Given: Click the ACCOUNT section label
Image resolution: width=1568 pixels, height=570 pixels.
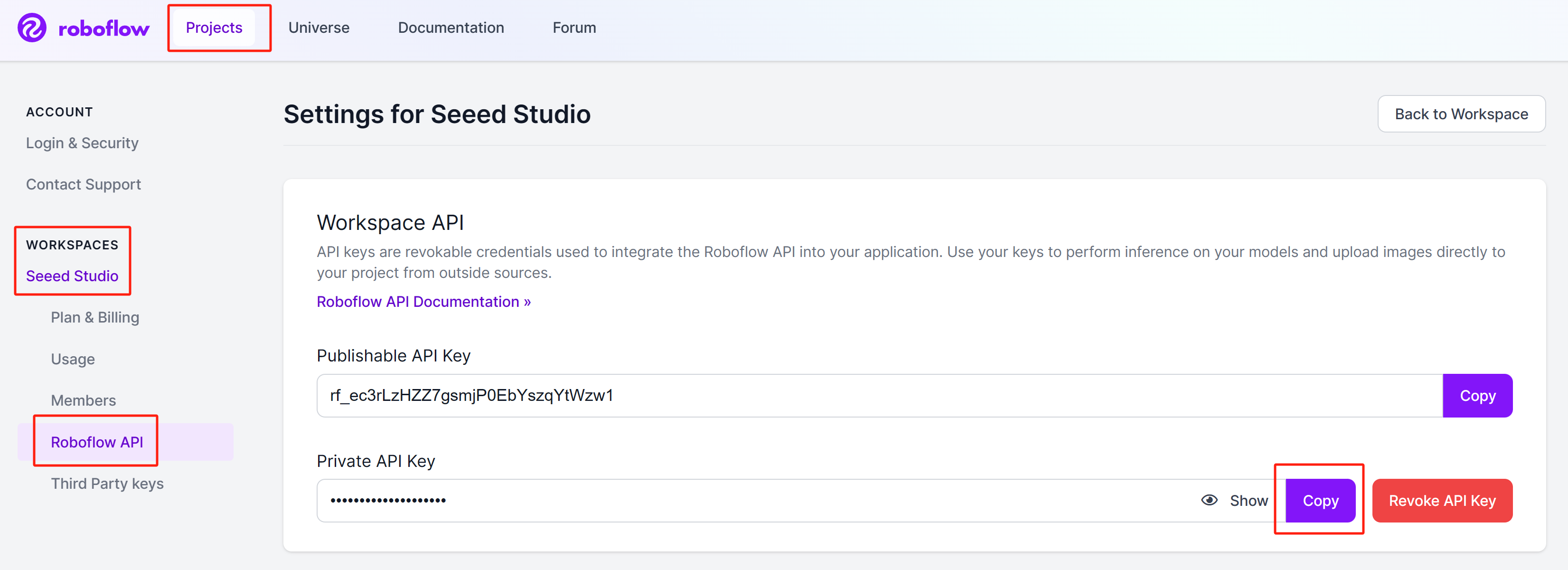Looking at the screenshot, I should point(59,112).
